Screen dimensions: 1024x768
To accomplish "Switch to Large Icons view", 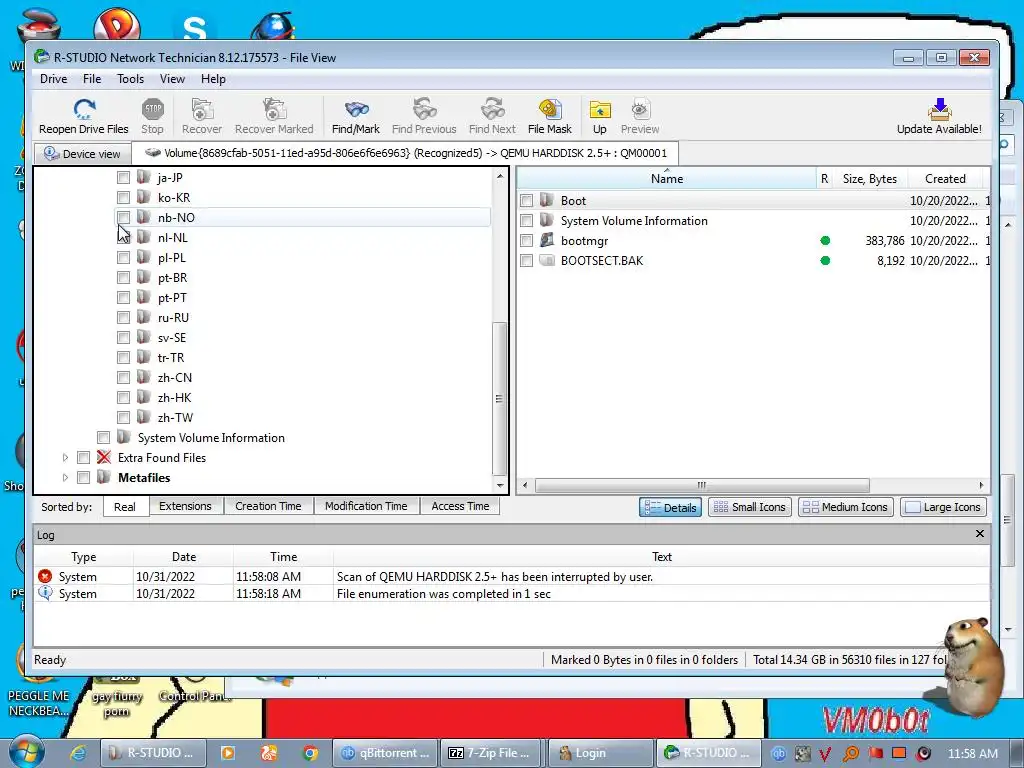I will coord(944,507).
